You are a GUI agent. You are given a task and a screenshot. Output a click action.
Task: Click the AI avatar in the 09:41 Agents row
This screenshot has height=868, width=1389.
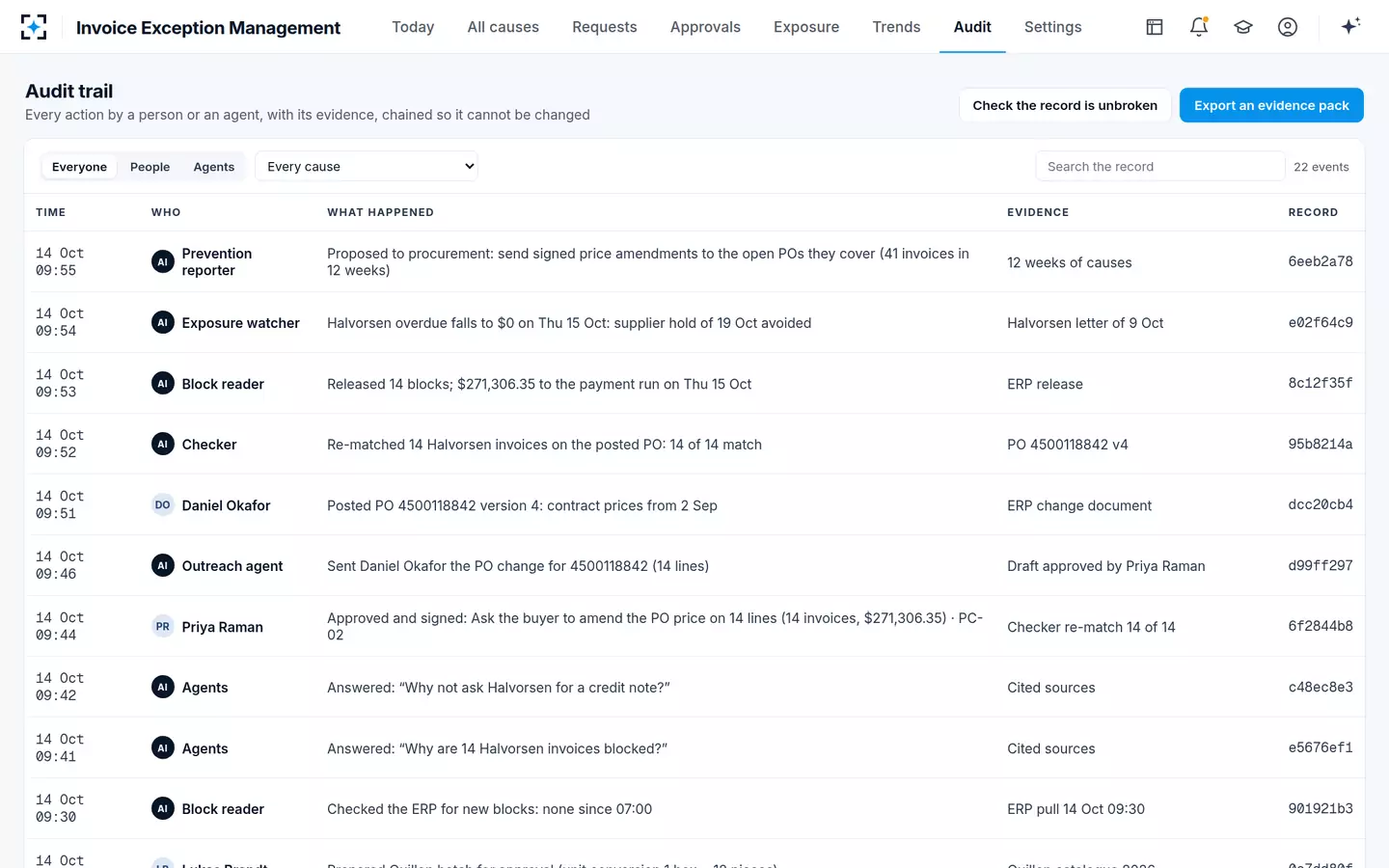(163, 747)
